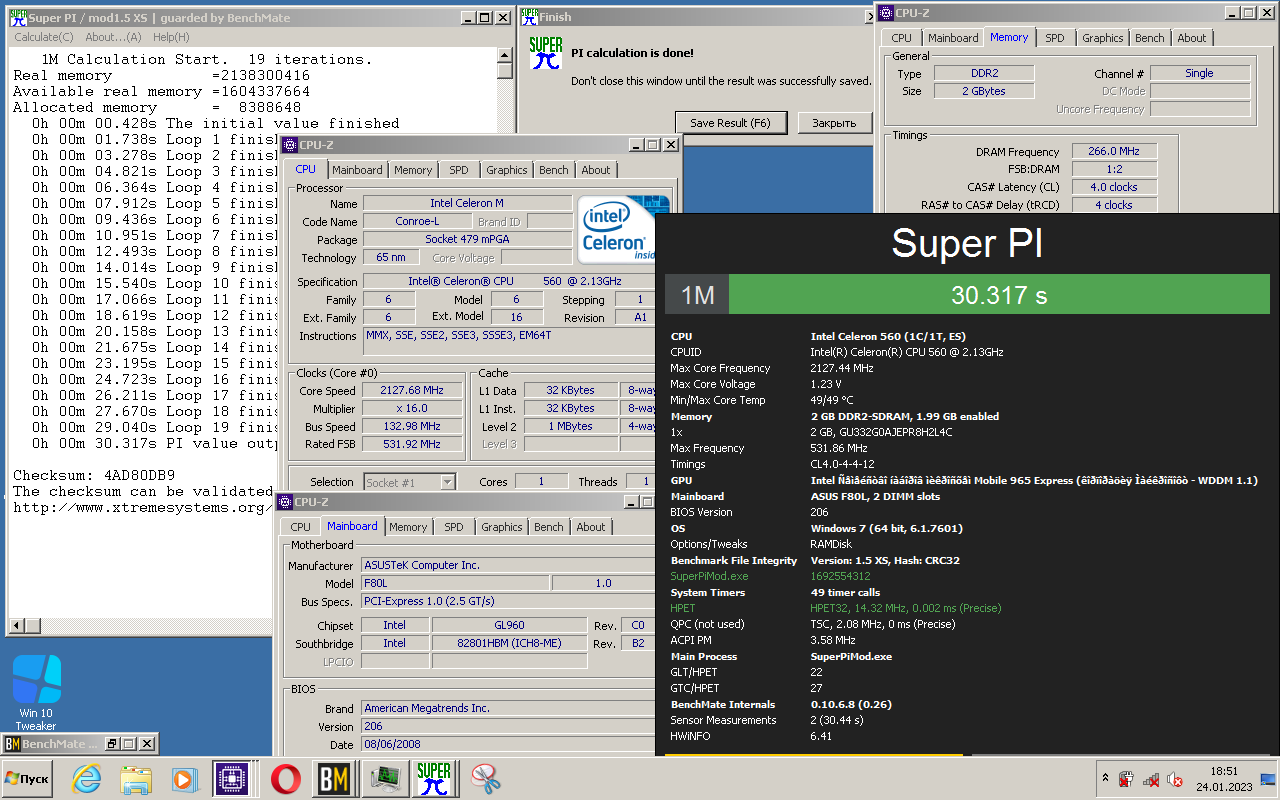This screenshot has width=1280, height=800.
Task: Click the memory Type DDR2 field
Action: (984, 74)
